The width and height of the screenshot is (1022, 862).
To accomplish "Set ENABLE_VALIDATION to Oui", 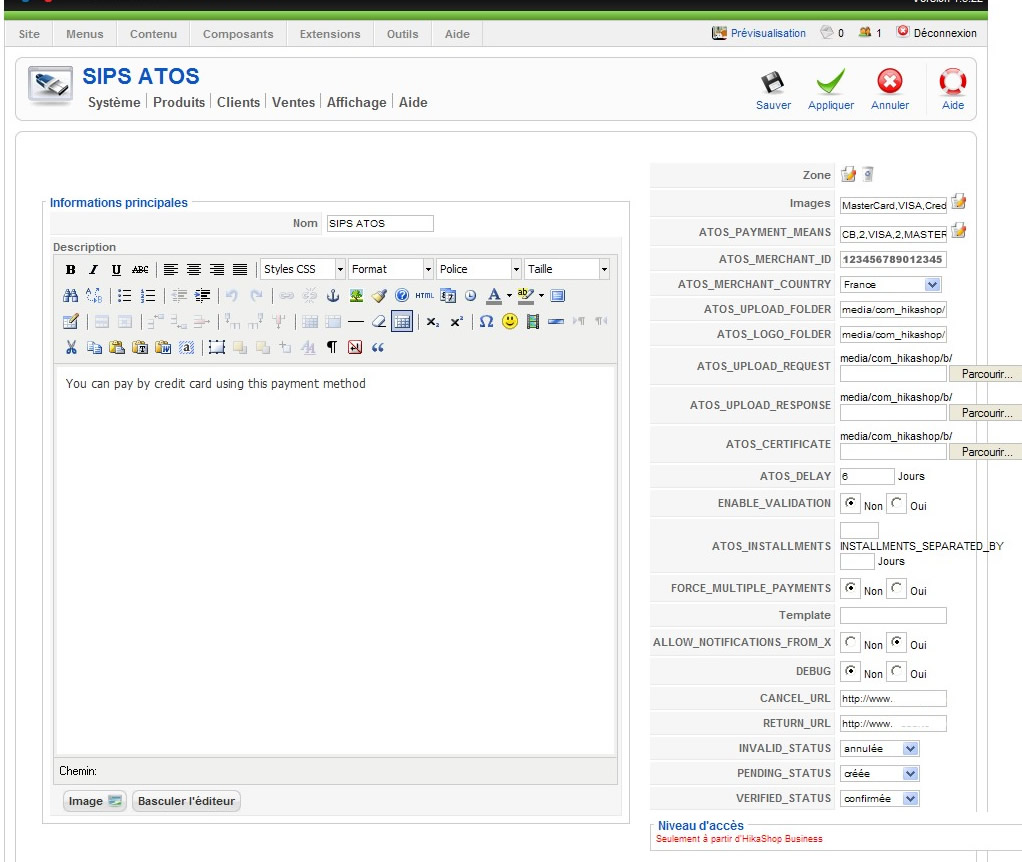I will pyautogui.click(x=897, y=503).
